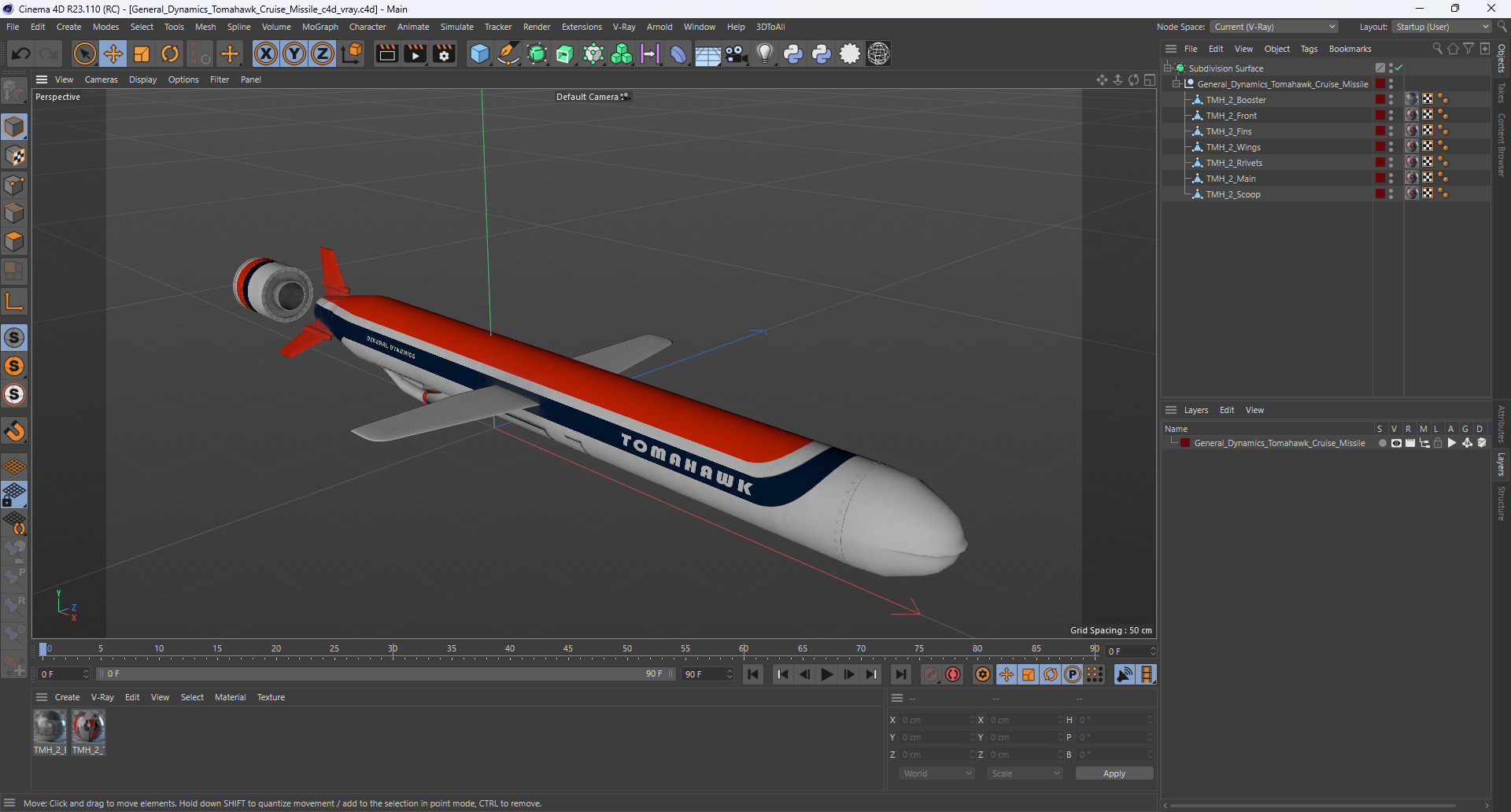Open Layers panel View menu
1511x812 pixels.
tap(1254, 410)
